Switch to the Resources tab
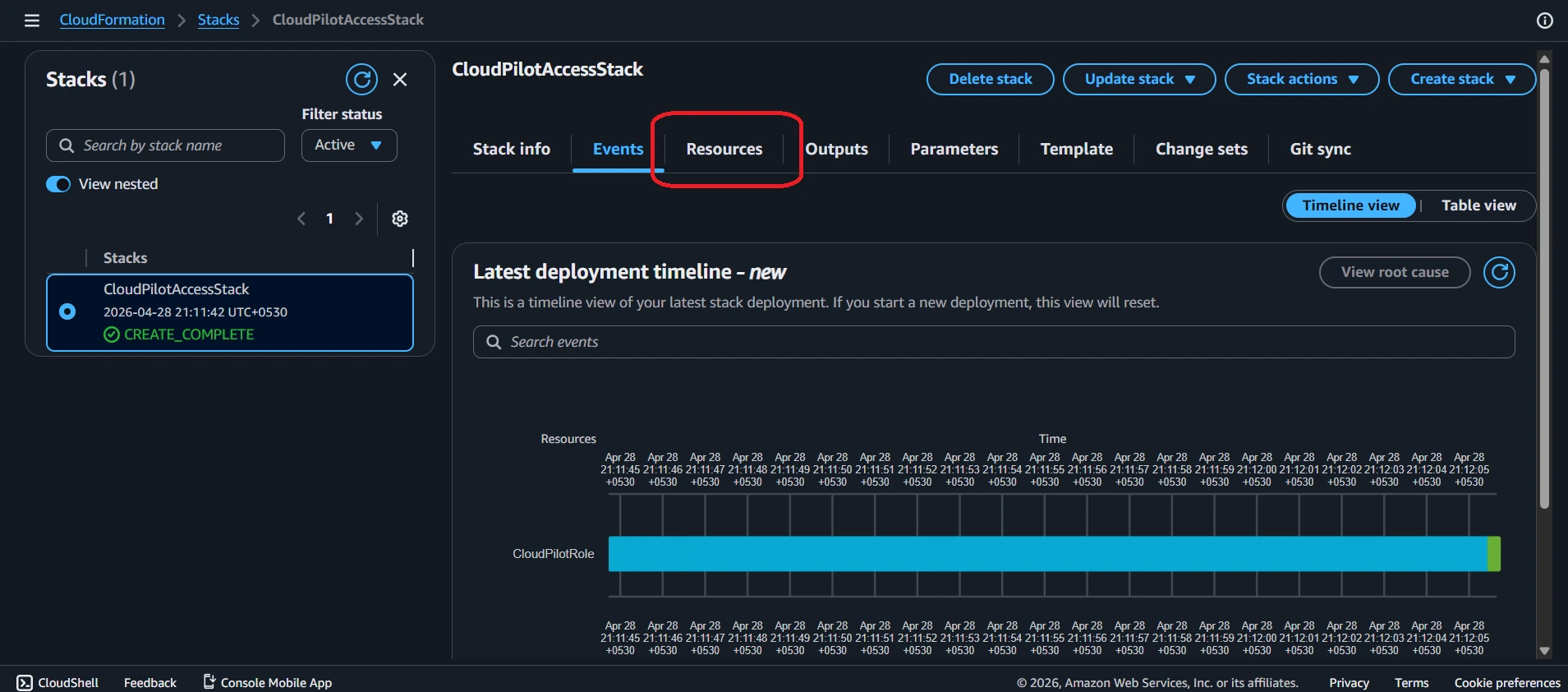The image size is (1568, 692). click(724, 149)
